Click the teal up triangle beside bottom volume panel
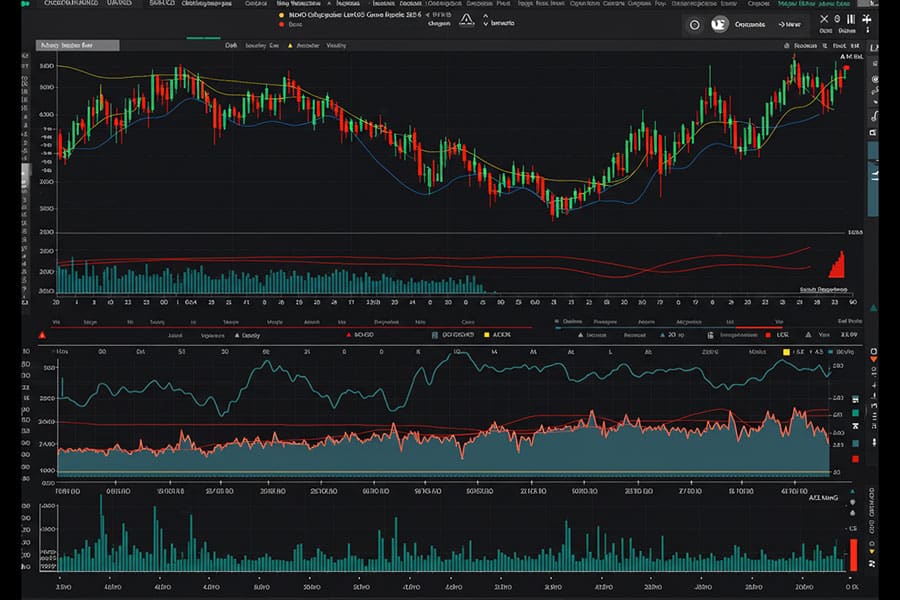The height and width of the screenshot is (600, 900). click(852, 492)
